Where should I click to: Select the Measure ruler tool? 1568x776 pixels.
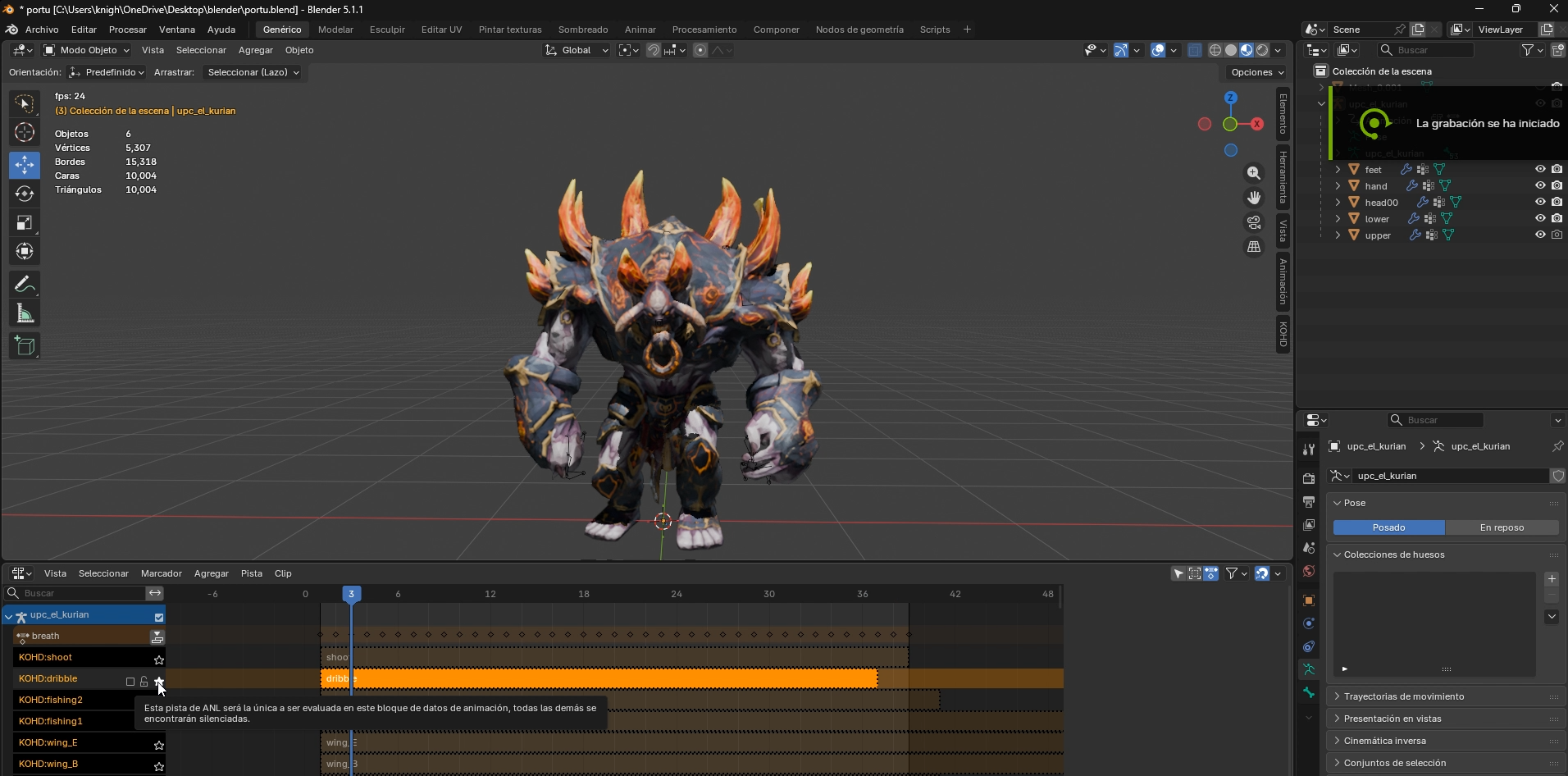[x=25, y=314]
